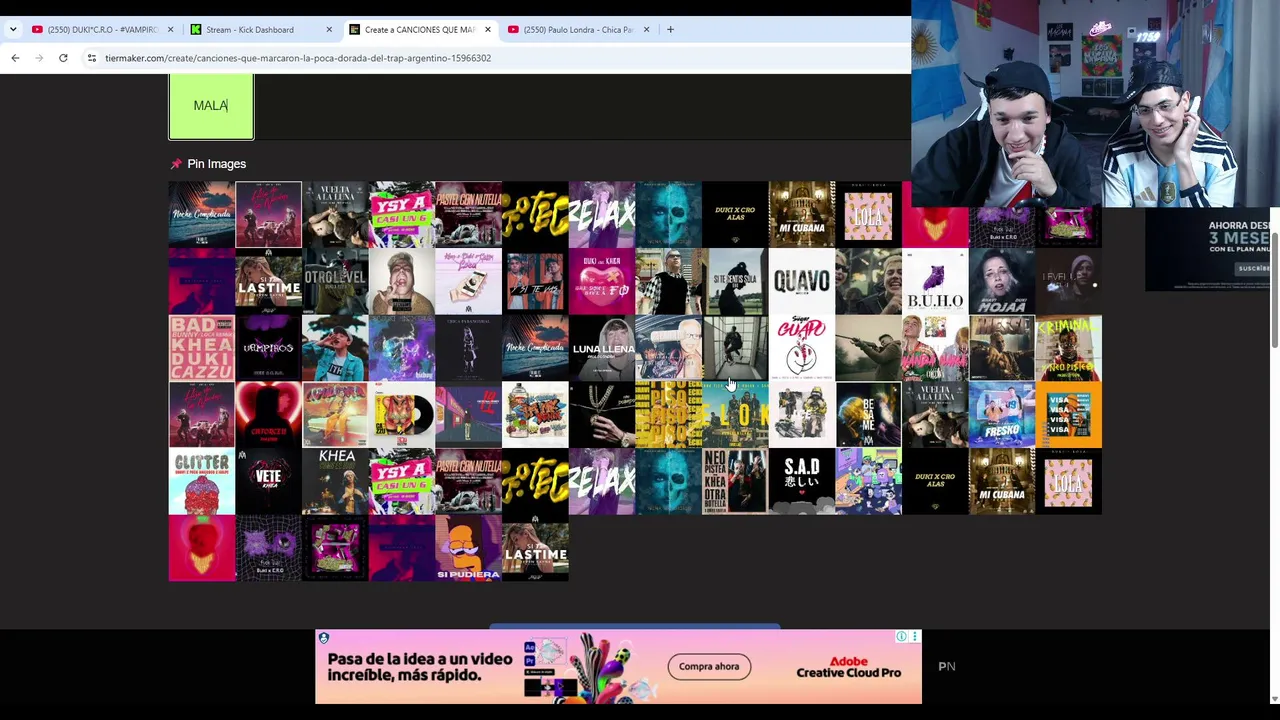Screen dimensions: 1280x720
Task: Click the Pin Images heading text
Action: point(216,164)
